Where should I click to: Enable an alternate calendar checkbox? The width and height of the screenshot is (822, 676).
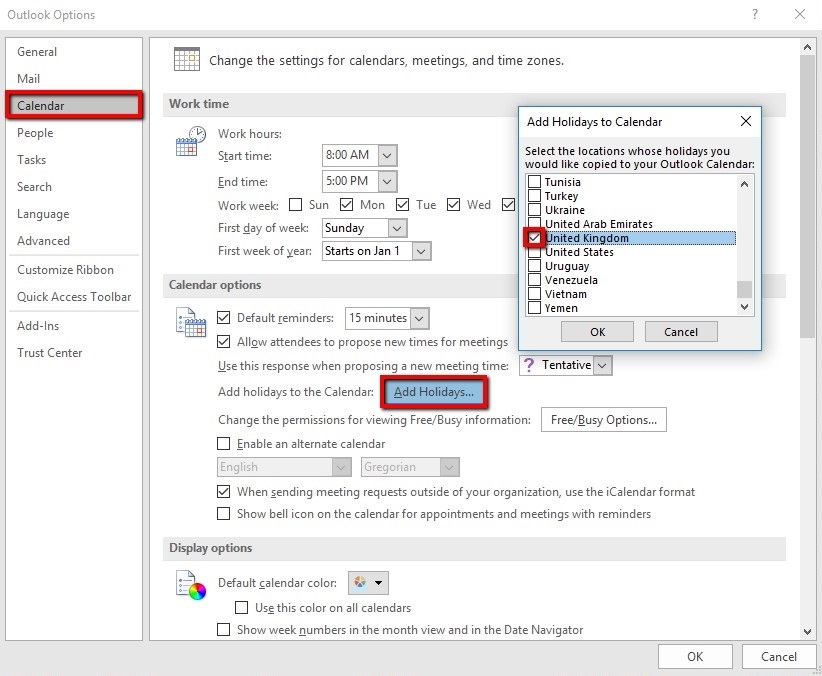click(x=224, y=444)
